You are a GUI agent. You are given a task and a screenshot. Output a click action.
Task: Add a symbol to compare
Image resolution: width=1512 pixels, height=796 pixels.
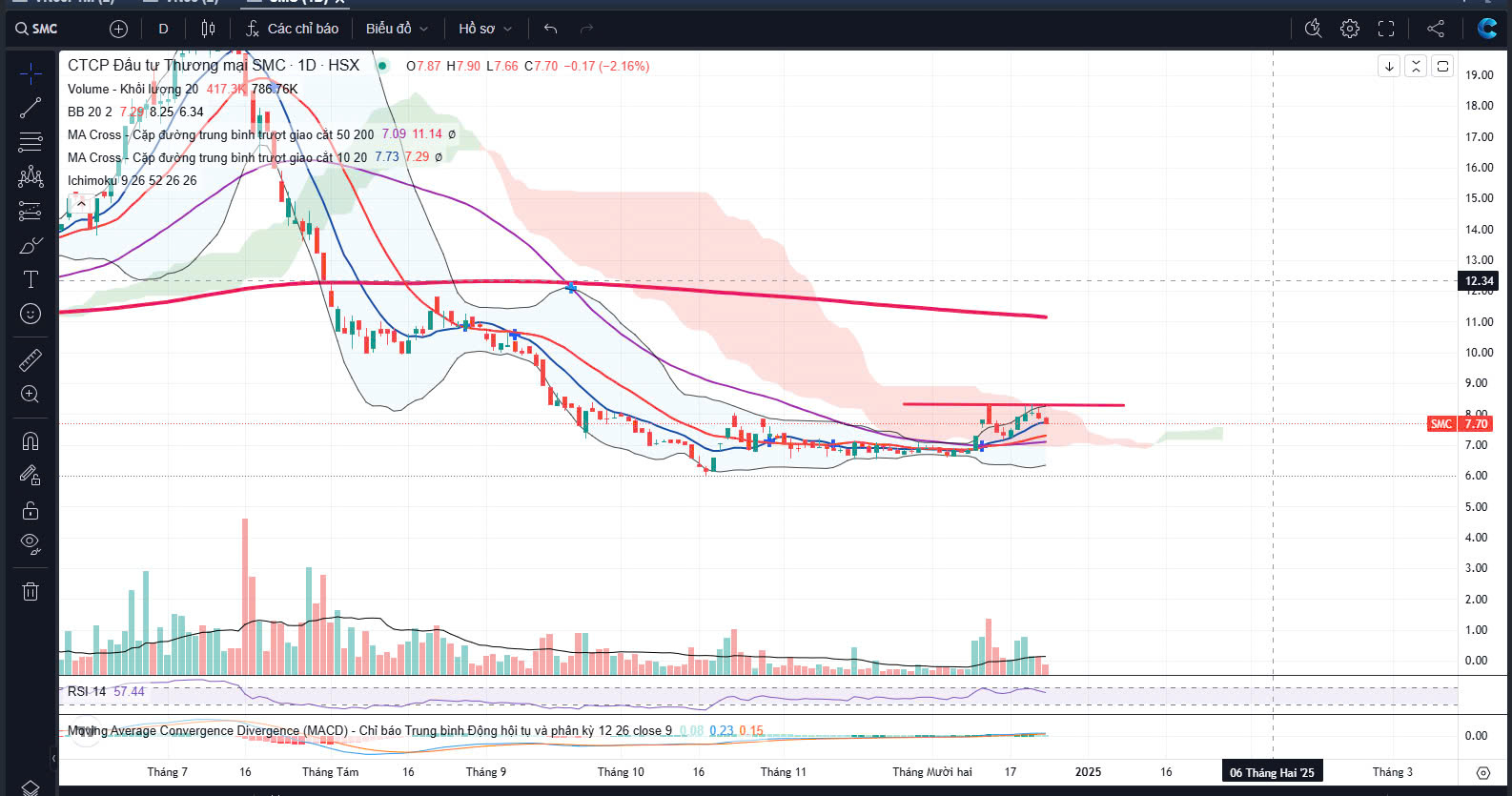(118, 29)
